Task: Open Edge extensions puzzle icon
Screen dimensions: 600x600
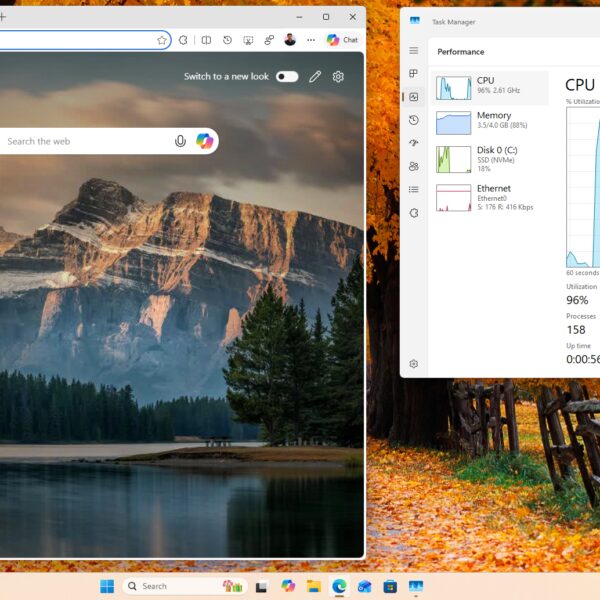Action: pos(183,40)
